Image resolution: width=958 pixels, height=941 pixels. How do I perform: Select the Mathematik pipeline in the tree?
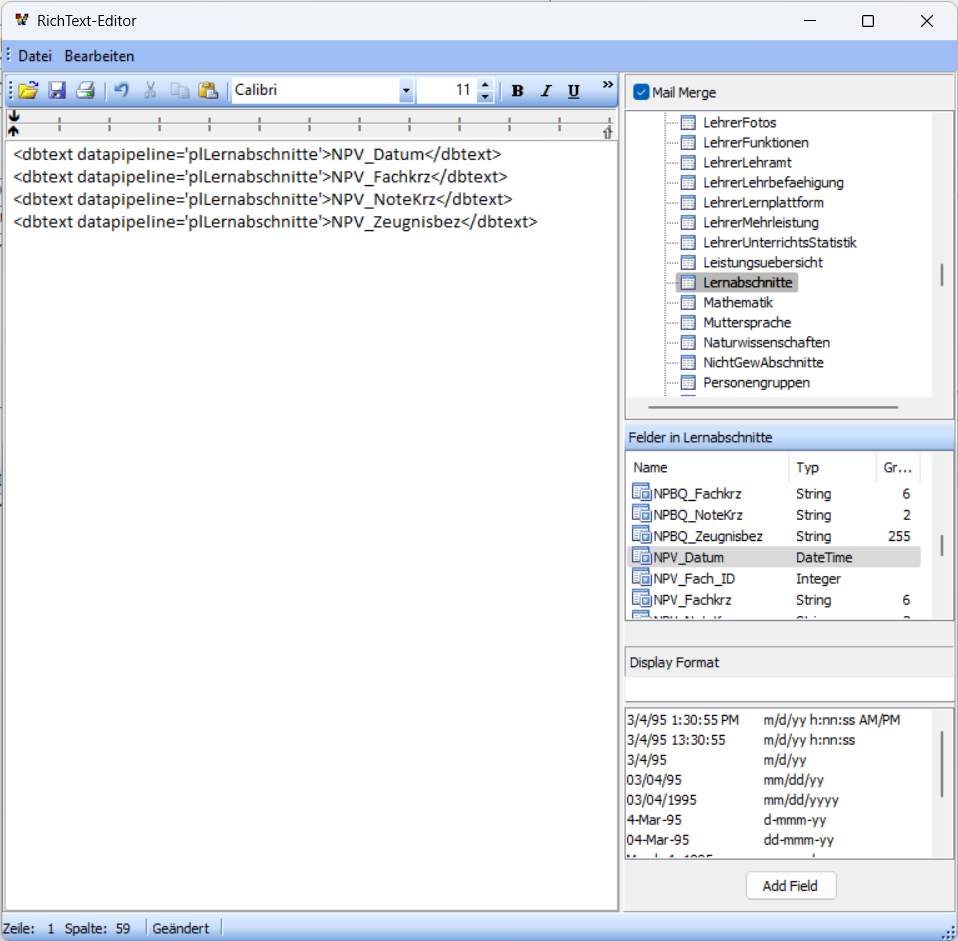[737, 302]
